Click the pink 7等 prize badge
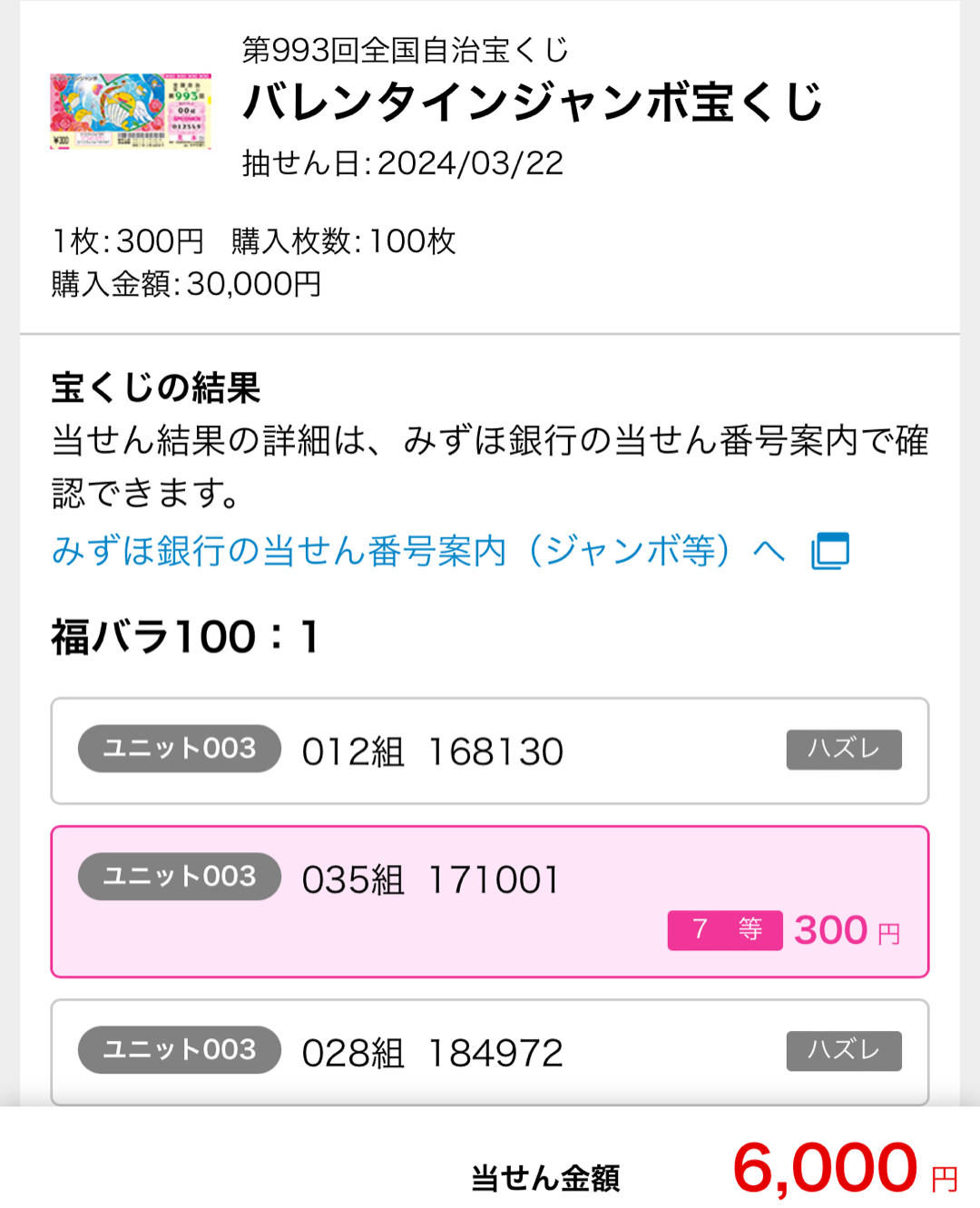This screenshot has width=980, height=1208. click(724, 930)
